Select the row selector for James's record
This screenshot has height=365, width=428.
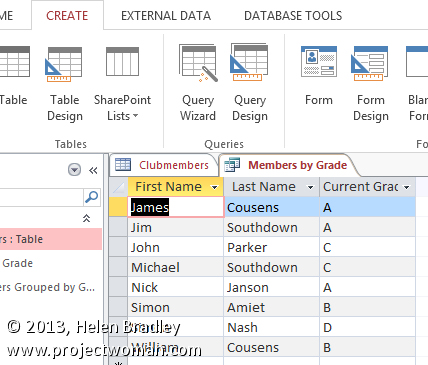click(118, 207)
